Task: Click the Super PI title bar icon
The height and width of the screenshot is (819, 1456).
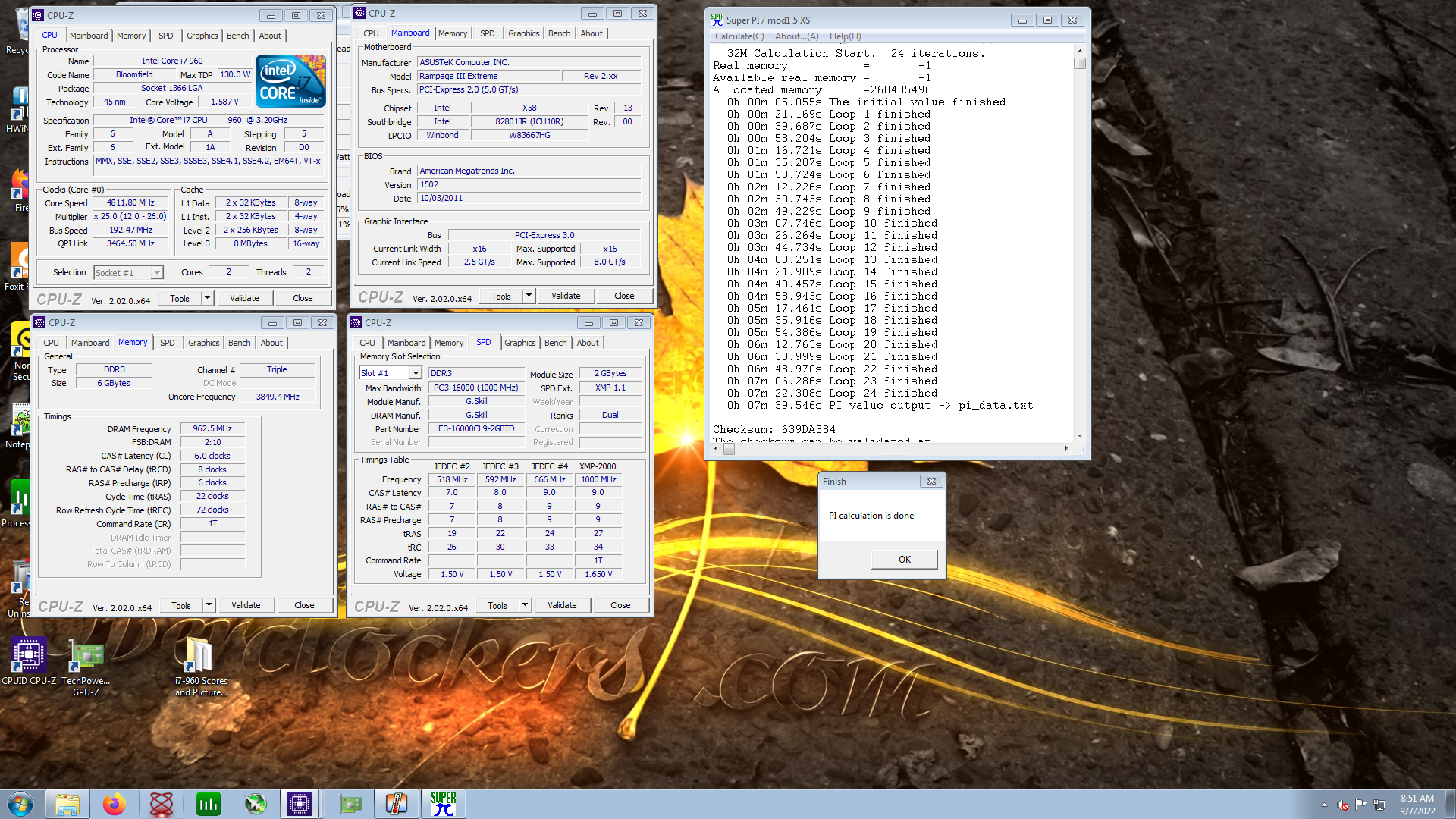Action: coord(717,20)
